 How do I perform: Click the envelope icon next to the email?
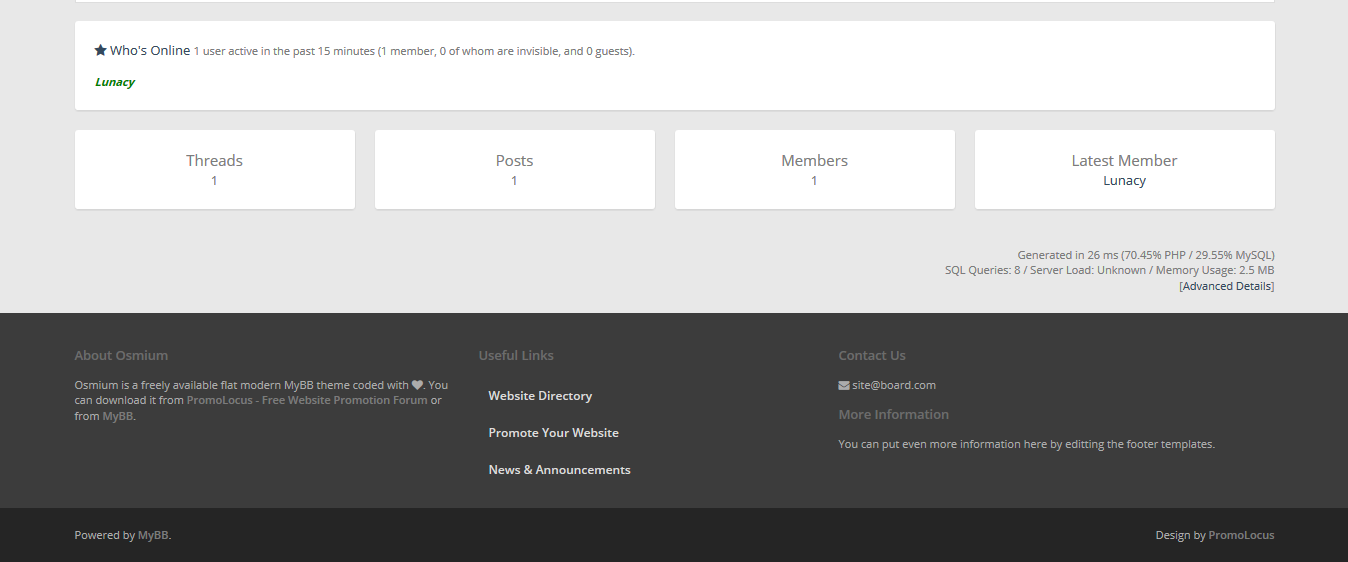point(844,385)
